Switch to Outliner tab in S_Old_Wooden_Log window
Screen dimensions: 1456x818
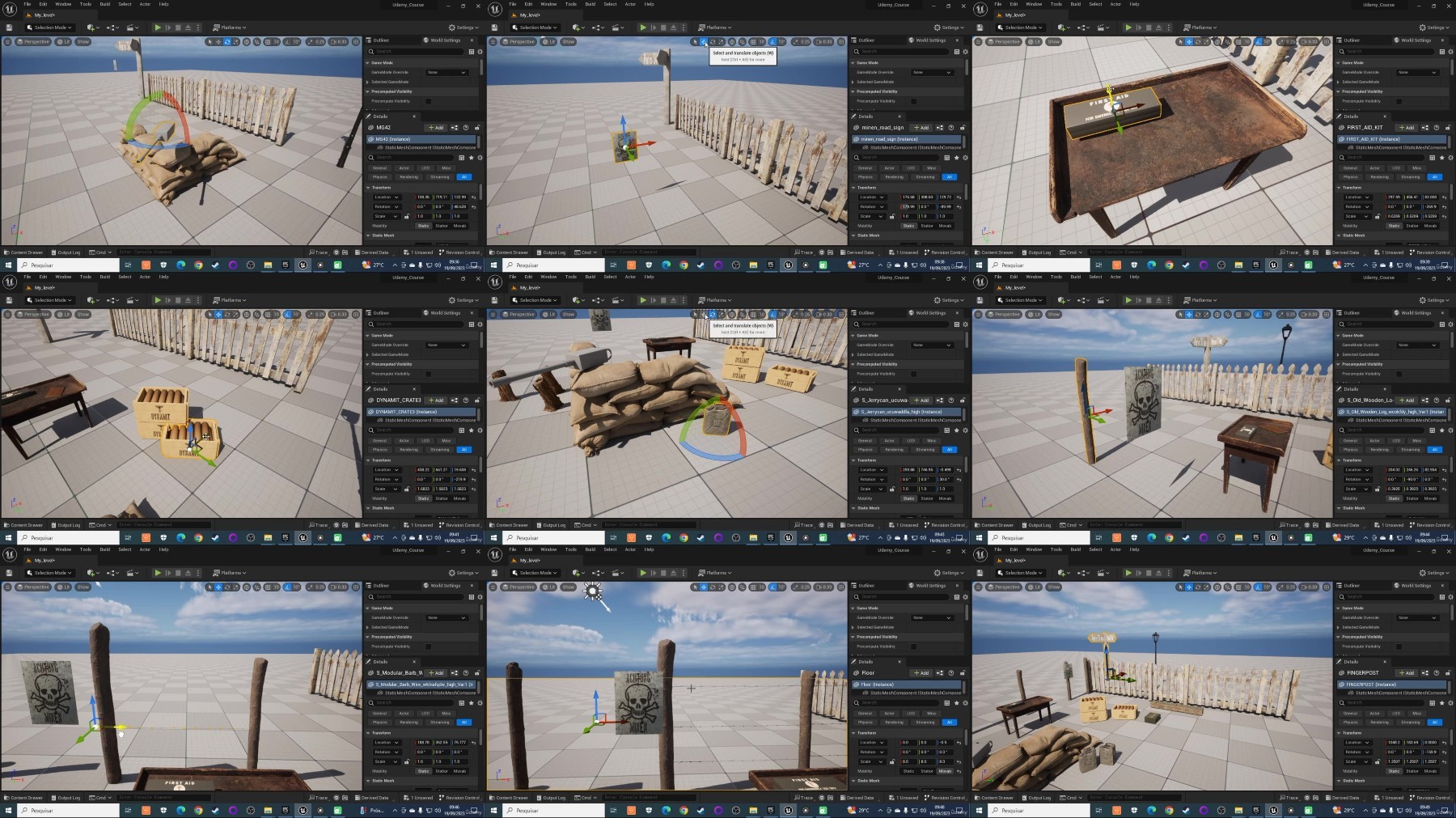click(1349, 313)
